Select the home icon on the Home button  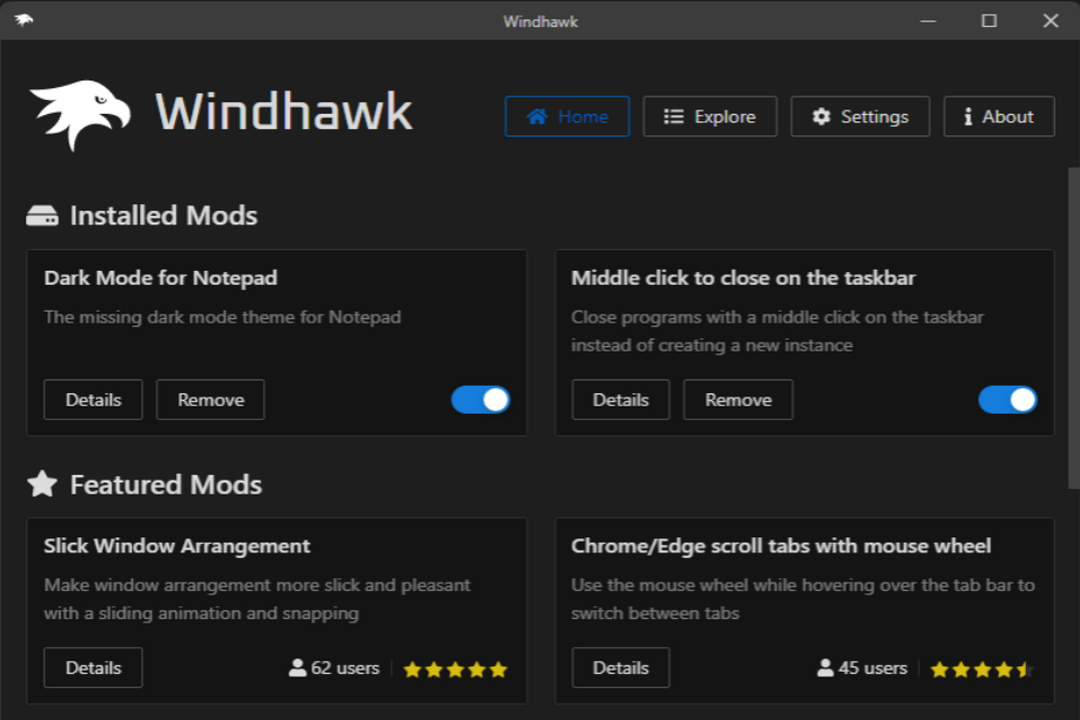click(537, 116)
